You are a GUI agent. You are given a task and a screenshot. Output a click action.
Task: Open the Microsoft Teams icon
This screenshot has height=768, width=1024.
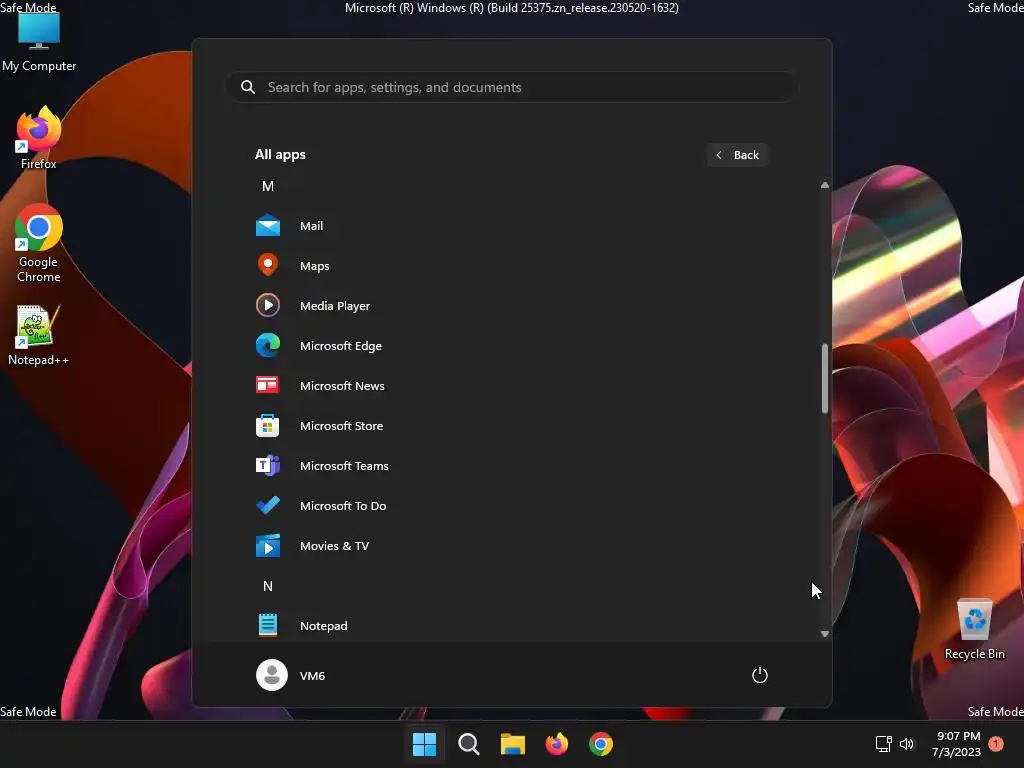pos(268,466)
